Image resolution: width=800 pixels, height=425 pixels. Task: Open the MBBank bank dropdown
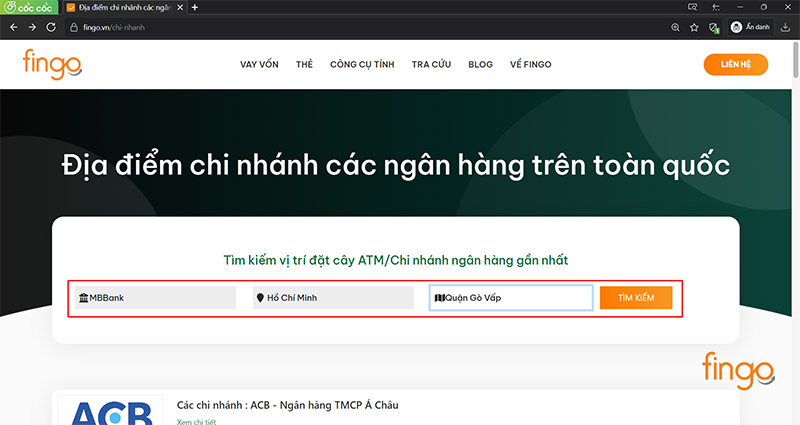155,298
